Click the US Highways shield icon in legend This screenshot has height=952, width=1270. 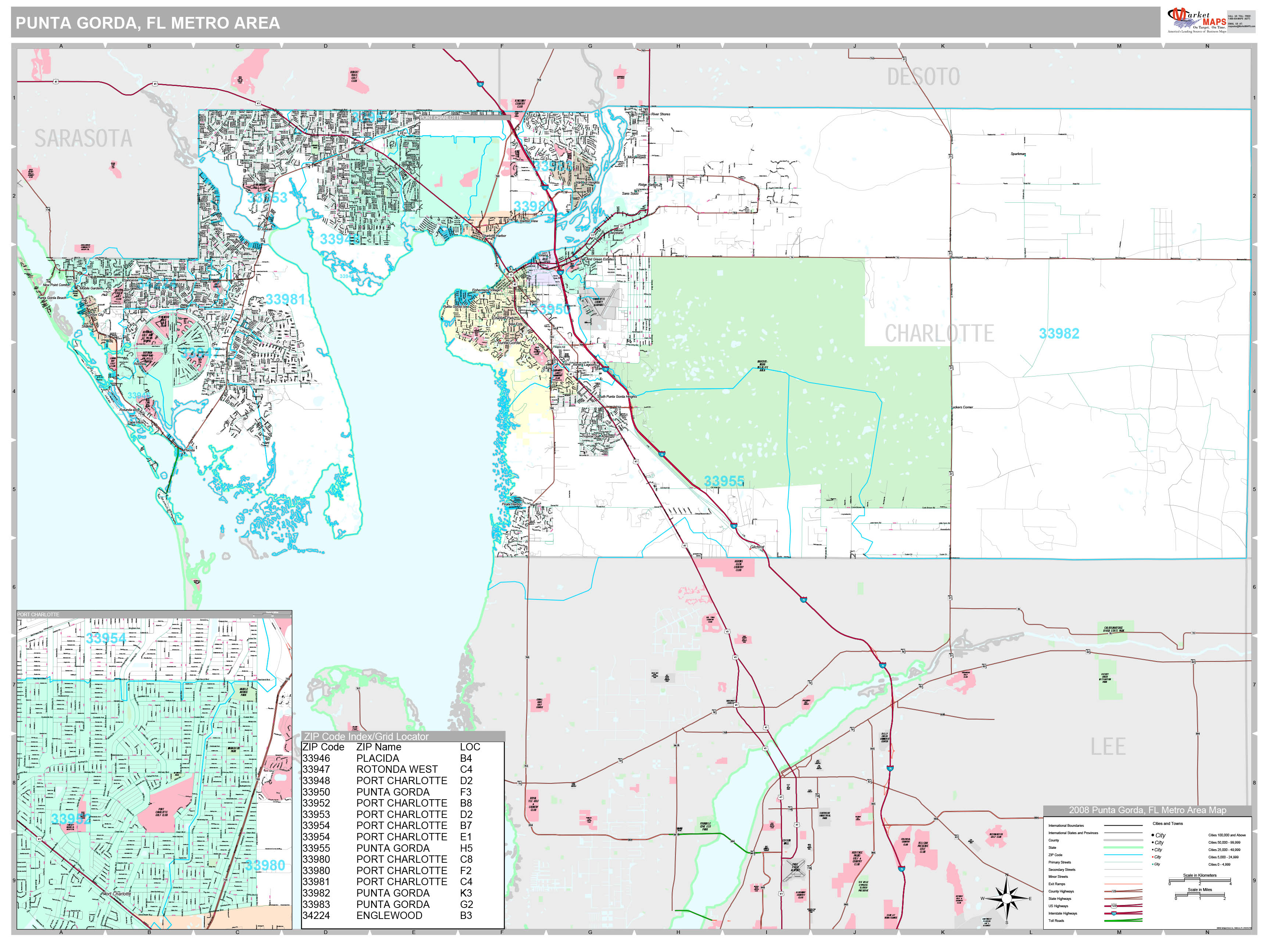click(1114, 906)
